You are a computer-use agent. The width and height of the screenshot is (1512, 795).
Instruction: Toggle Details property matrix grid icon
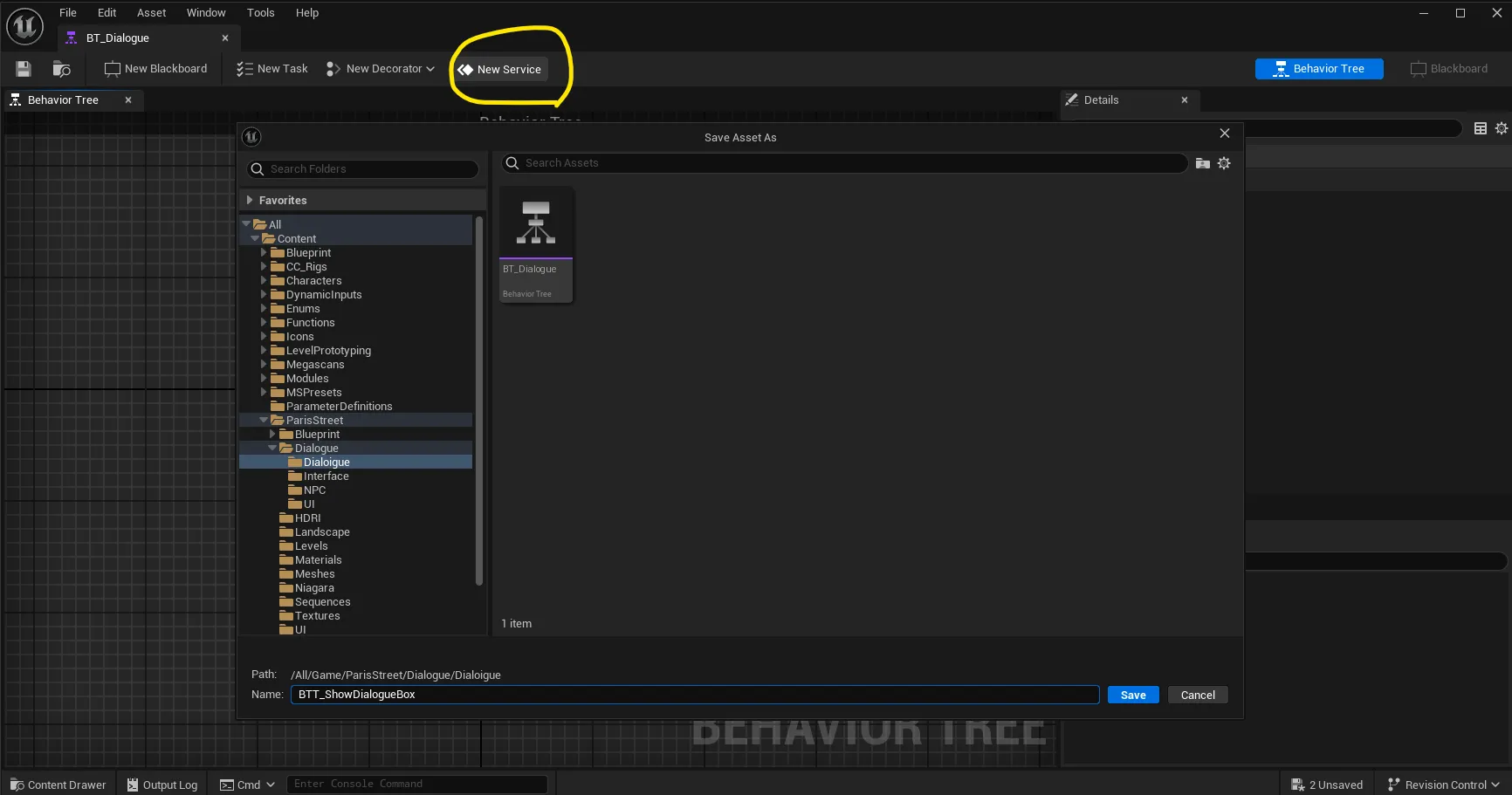1481,128
